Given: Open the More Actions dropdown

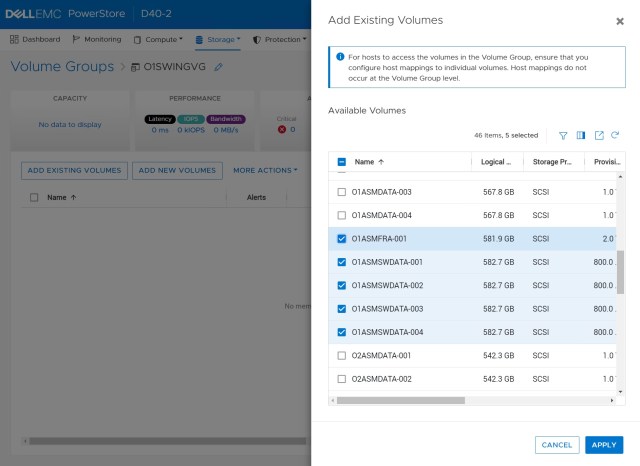Looking at the screenshot, I should pos(265,170).
